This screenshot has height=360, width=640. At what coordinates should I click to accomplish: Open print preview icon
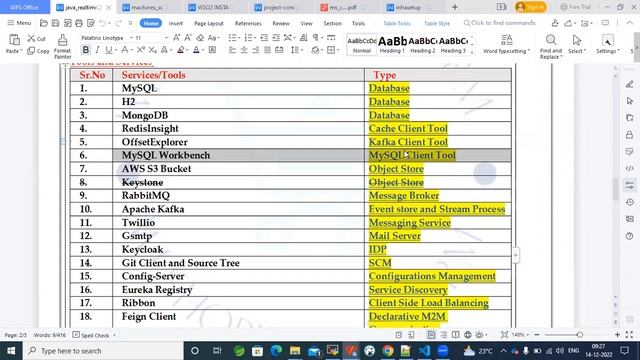point(91,23)
